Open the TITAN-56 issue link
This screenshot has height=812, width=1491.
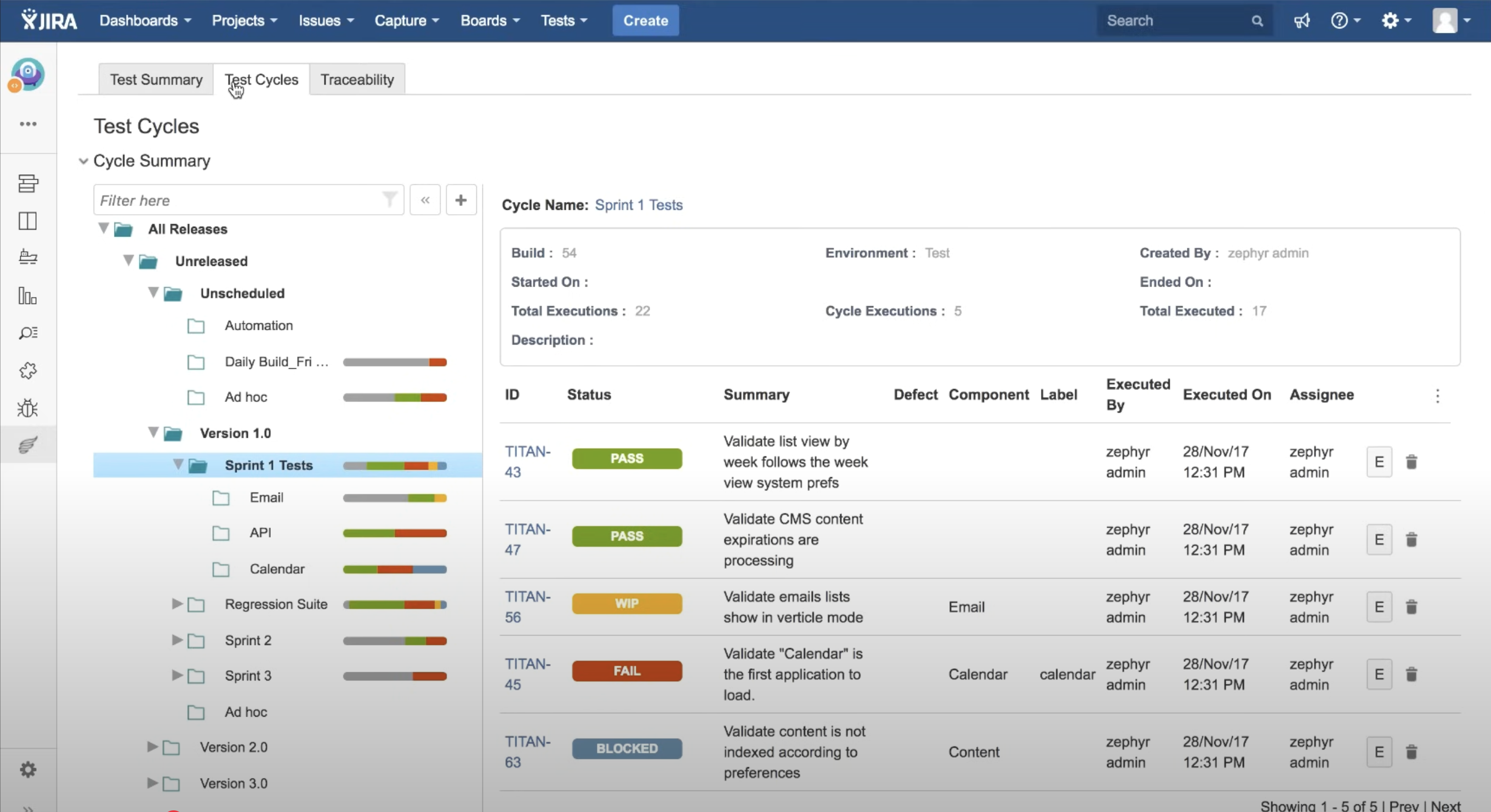pyautogui.click(x=527, y=606)
